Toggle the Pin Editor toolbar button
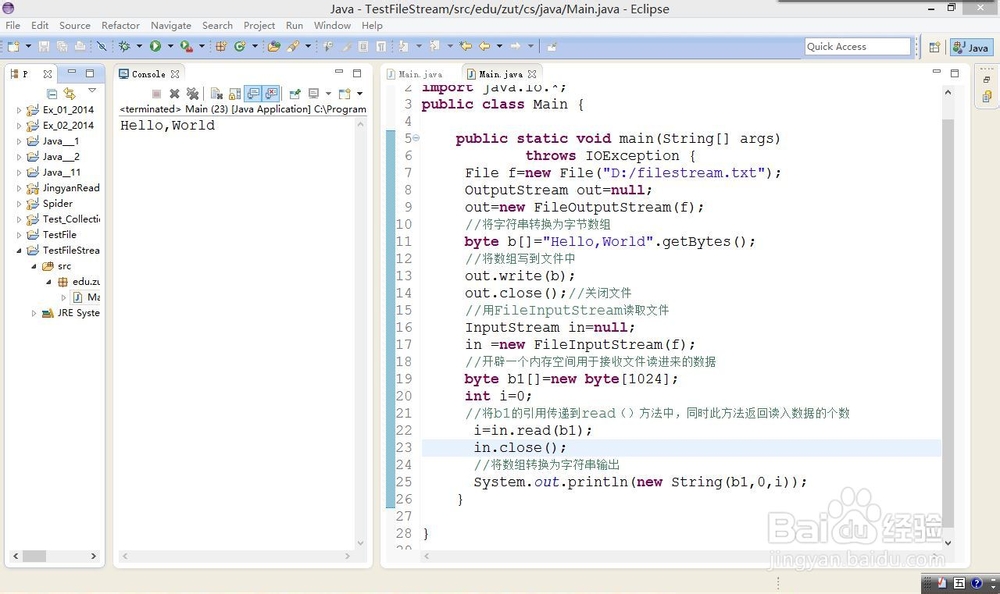1000x594 pixels. [x=552, y=46]
